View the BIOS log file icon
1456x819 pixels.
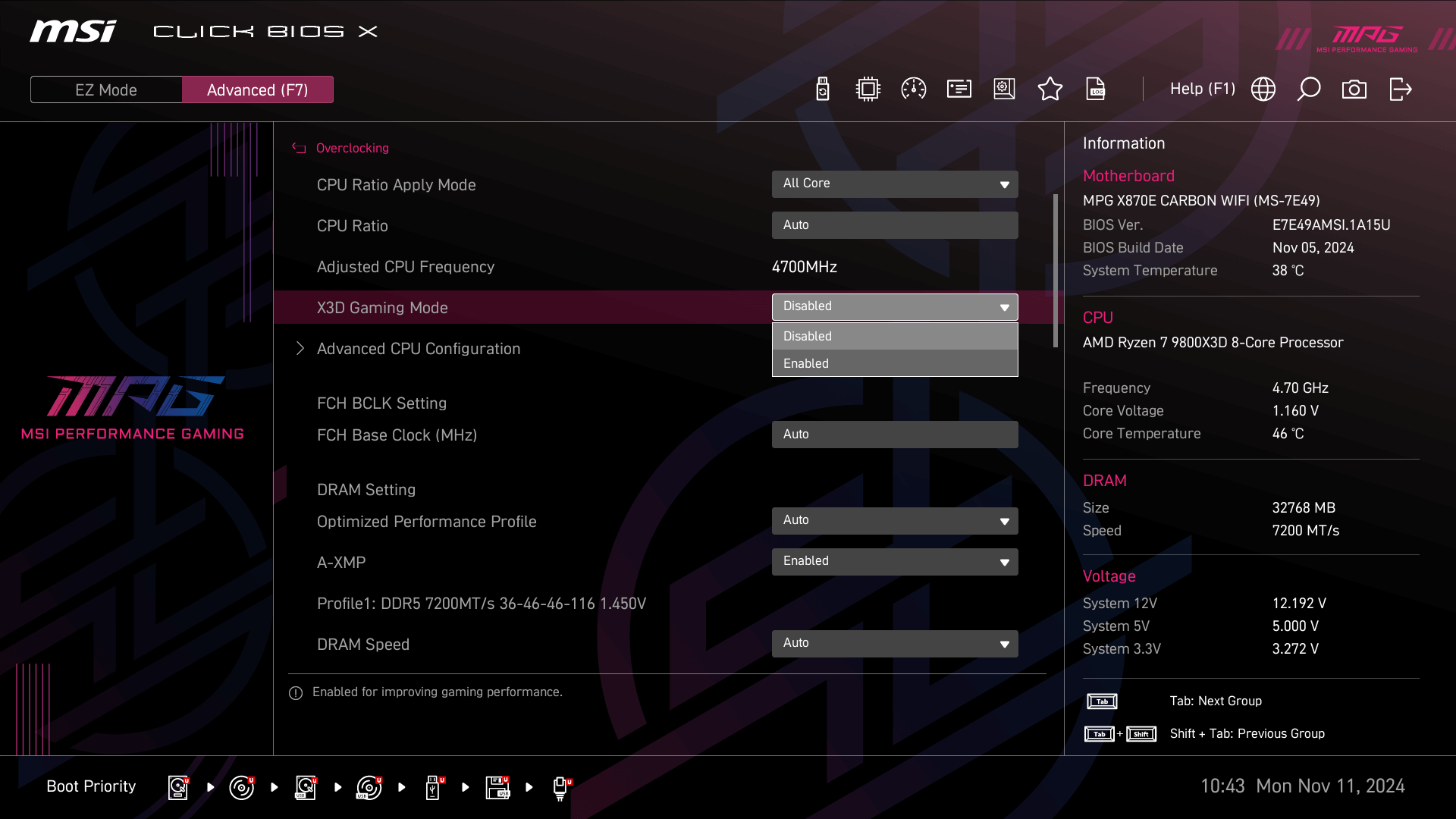point(1097,89)
